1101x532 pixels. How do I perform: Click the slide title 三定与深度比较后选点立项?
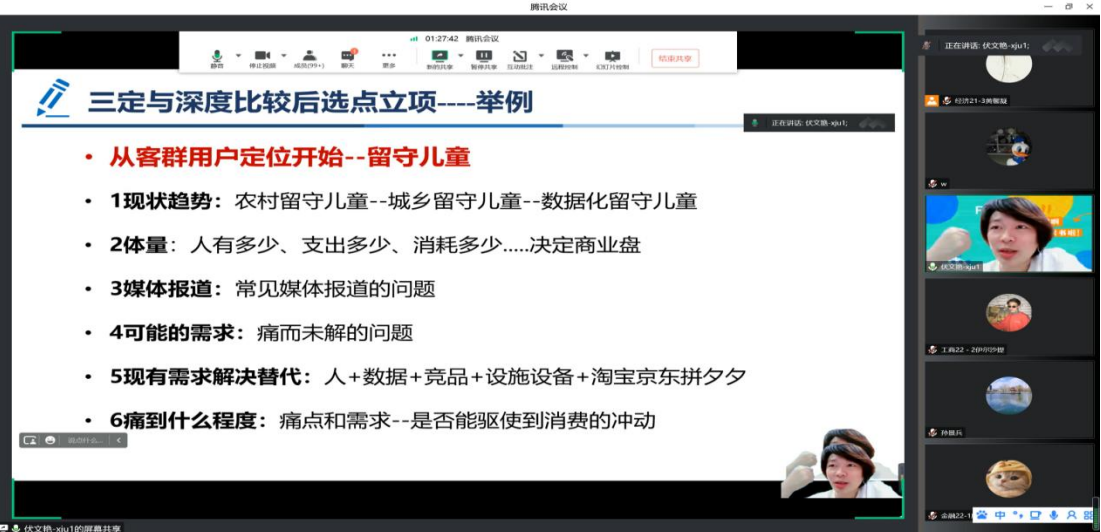point(262,103)
